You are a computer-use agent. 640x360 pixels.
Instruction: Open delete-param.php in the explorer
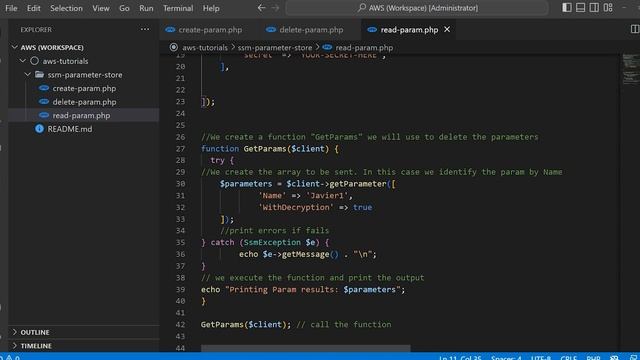point(84,102)
